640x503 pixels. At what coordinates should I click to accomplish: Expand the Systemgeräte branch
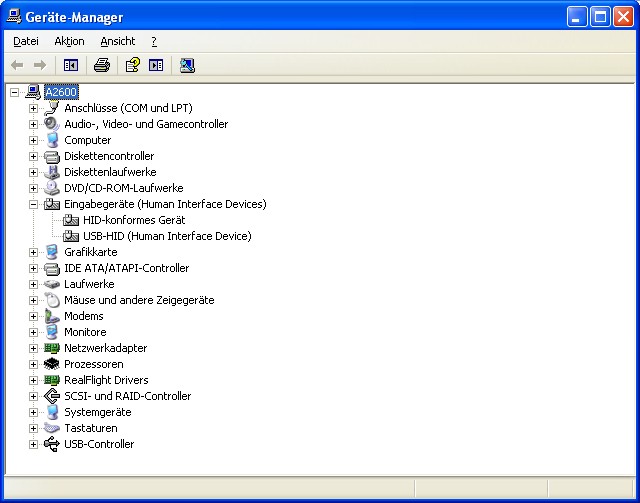(x=33, y=412)
